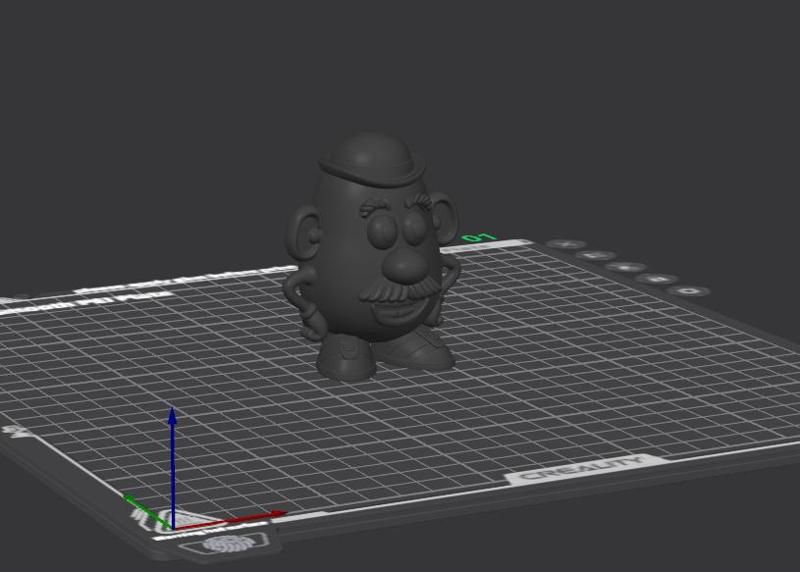This screenshot has height=572, width=800.
Task: Click the green plate number 01
Action: click(x=479, y=237)
